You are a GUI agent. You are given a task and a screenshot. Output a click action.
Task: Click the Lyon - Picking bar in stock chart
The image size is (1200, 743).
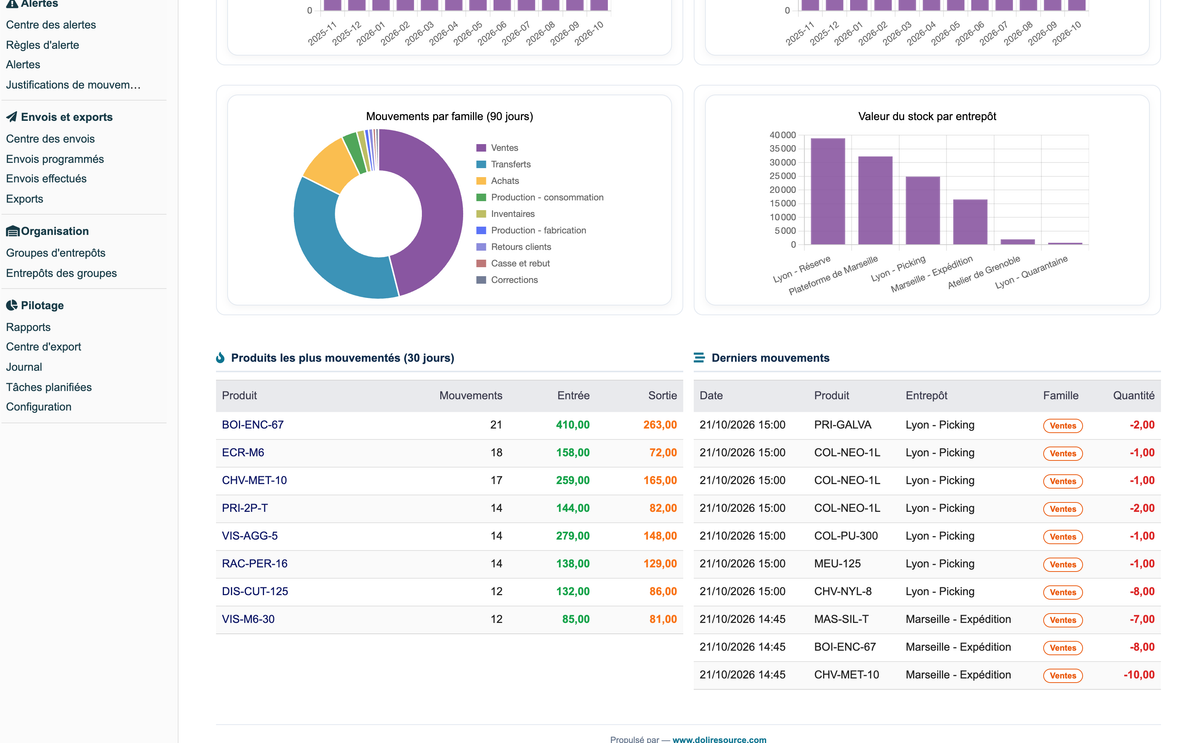point(922,210)
